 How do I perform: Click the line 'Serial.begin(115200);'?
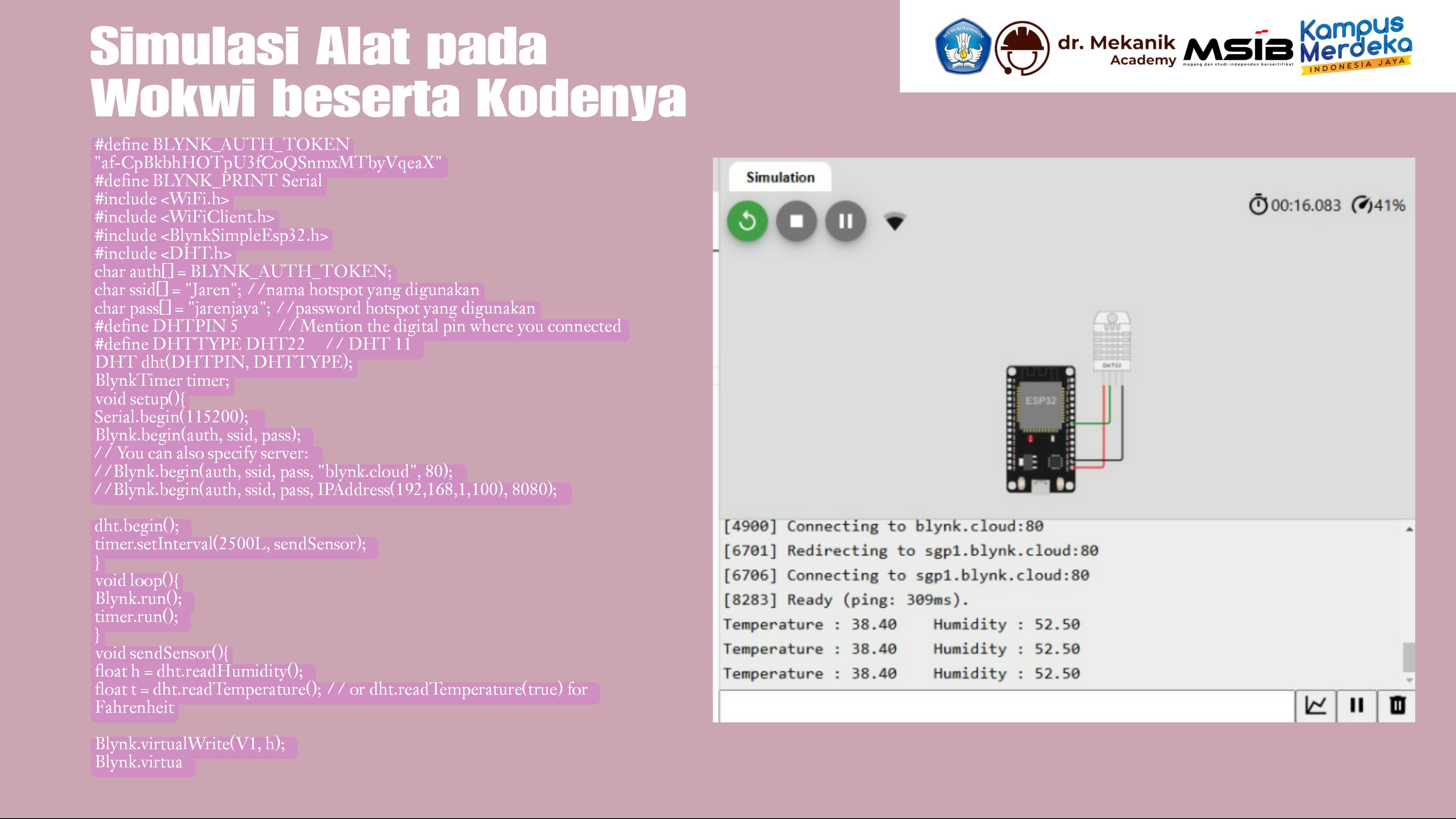[x=171, y=416]
